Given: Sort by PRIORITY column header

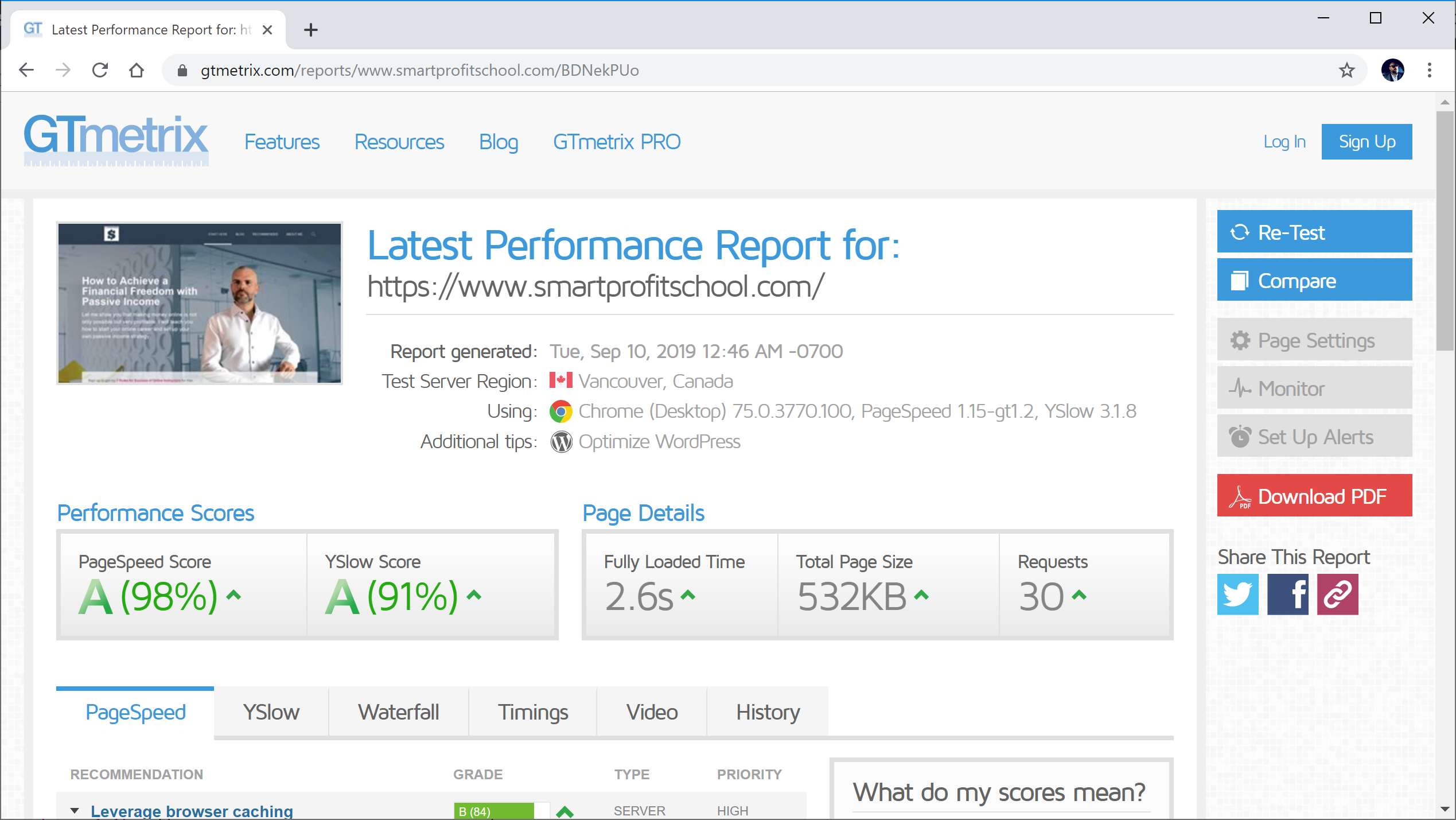Looking at the screenshot, I should coord(749,774).
